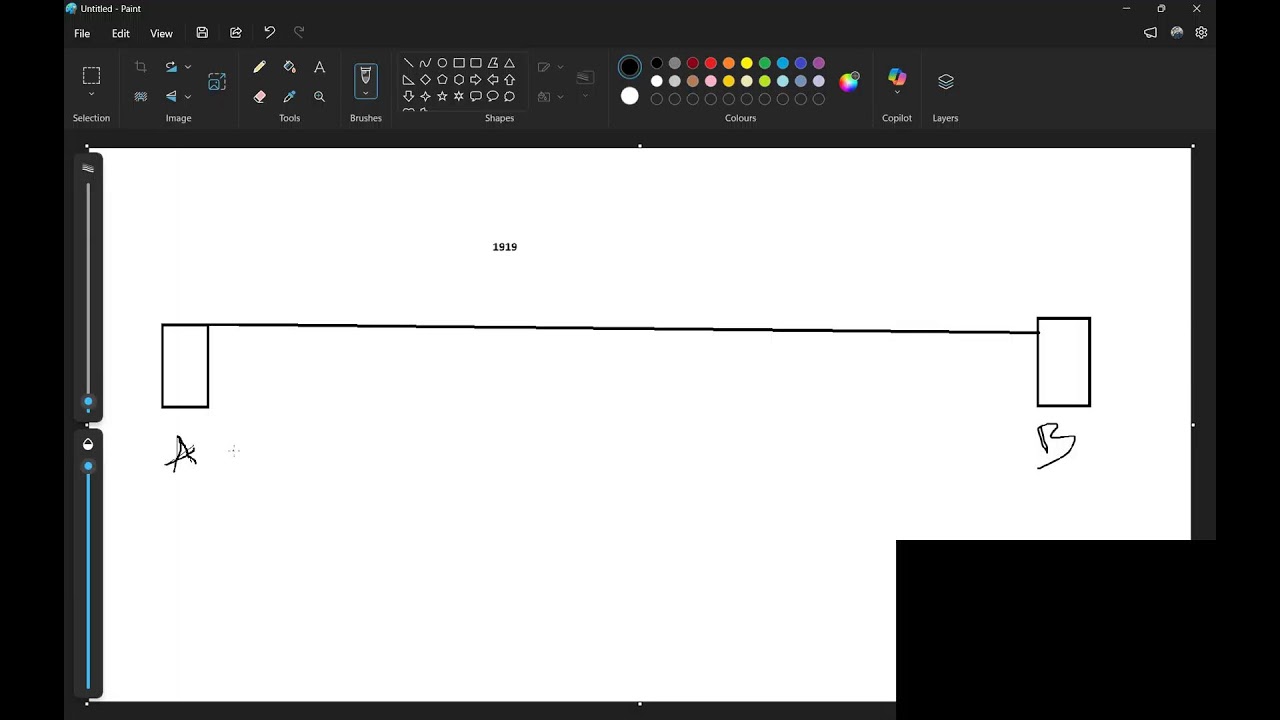Image resolution: width=1280 pixels, height=720 pixels.
Task: Pick the yellow colour swatch
Action: point(747,63)
